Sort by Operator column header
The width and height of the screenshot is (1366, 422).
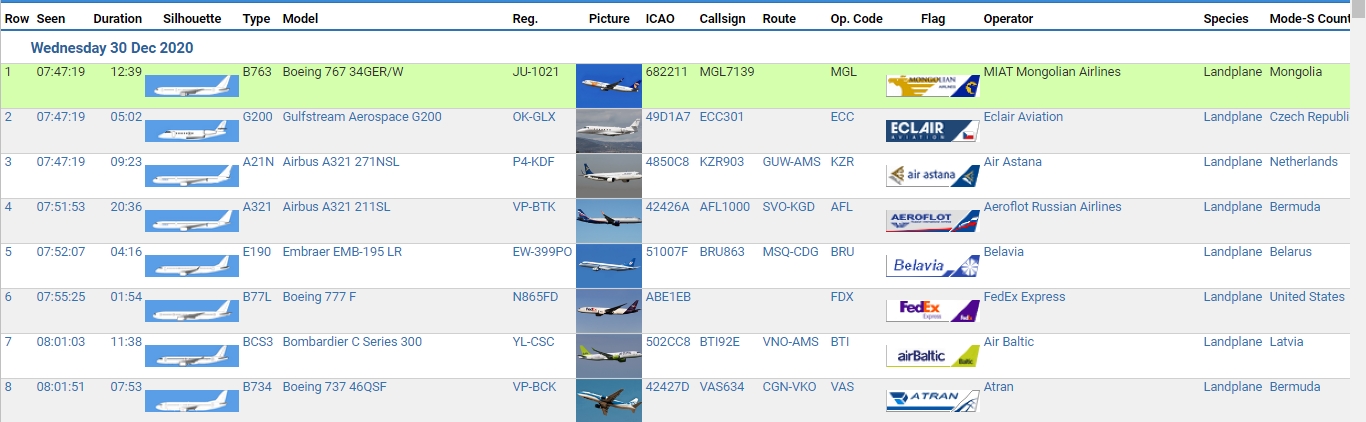pos(1008,19)
